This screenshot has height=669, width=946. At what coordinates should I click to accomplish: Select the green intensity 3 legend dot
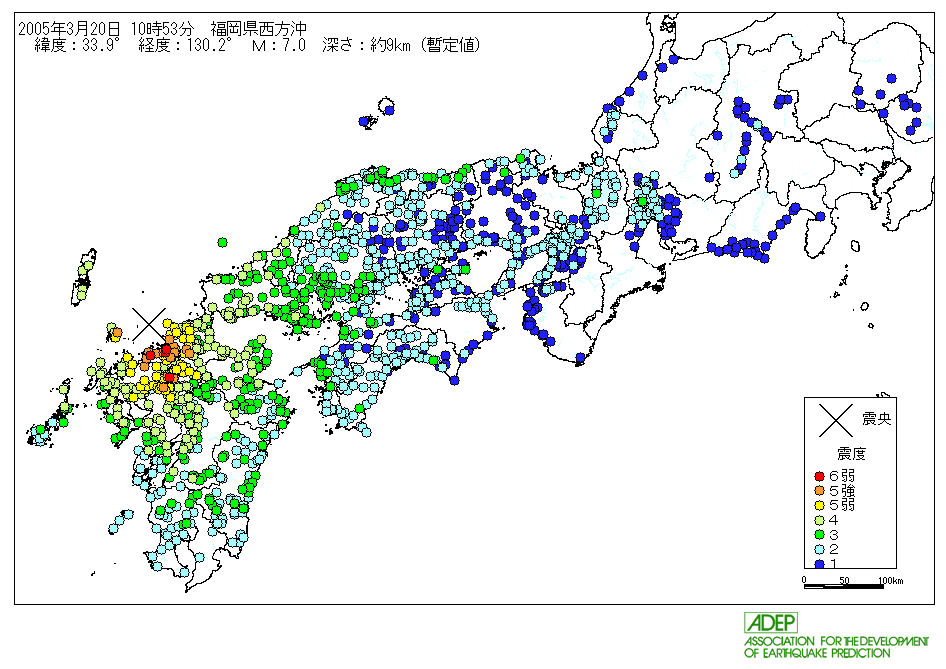(819, 535)
